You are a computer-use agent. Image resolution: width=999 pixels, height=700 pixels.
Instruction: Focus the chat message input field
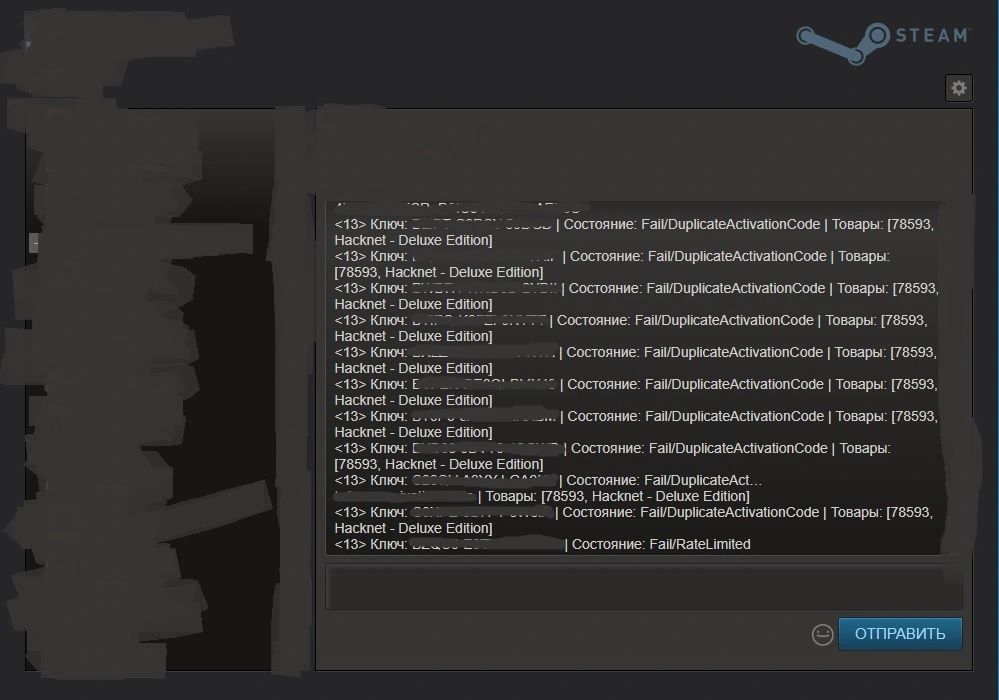643,587
